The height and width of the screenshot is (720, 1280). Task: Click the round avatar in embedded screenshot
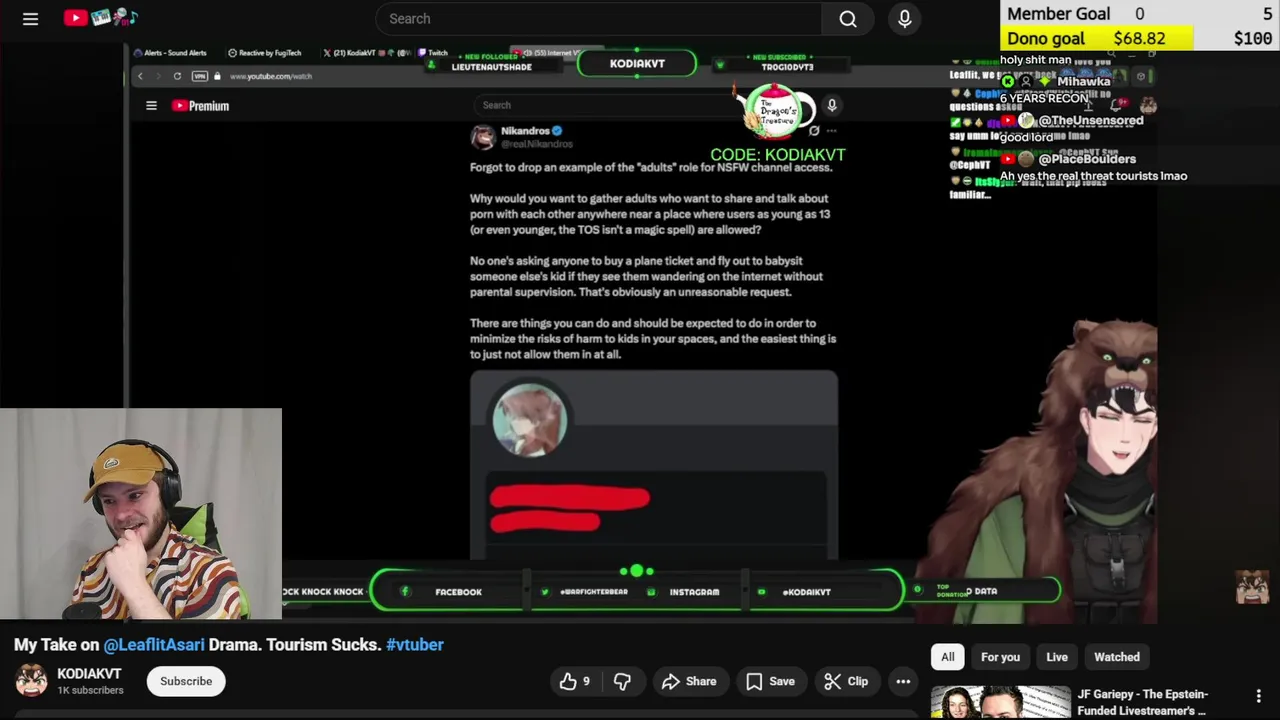coord(530,420)
